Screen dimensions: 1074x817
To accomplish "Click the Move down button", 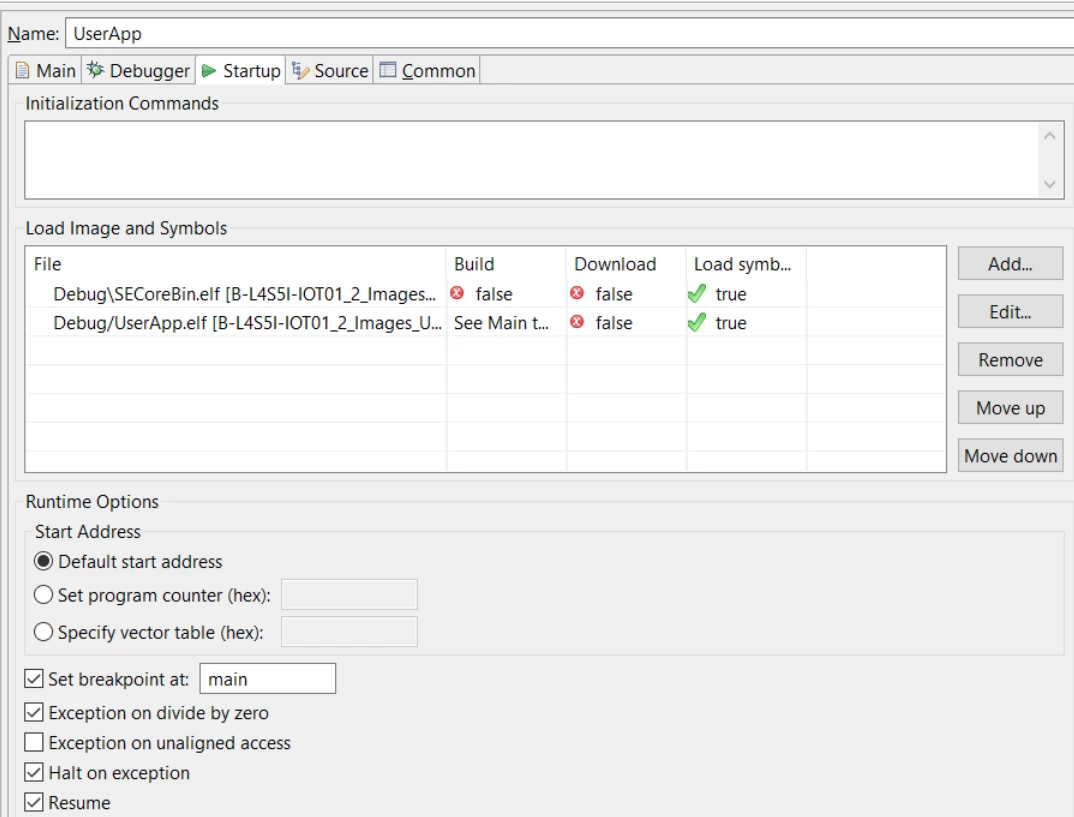I will pos(1010,455).
